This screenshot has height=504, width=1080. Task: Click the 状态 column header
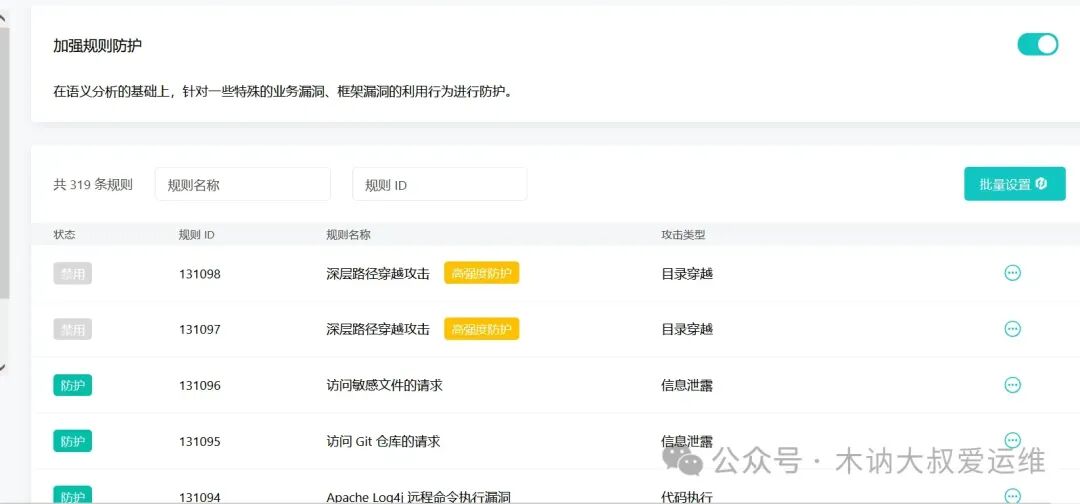[64, 235]
